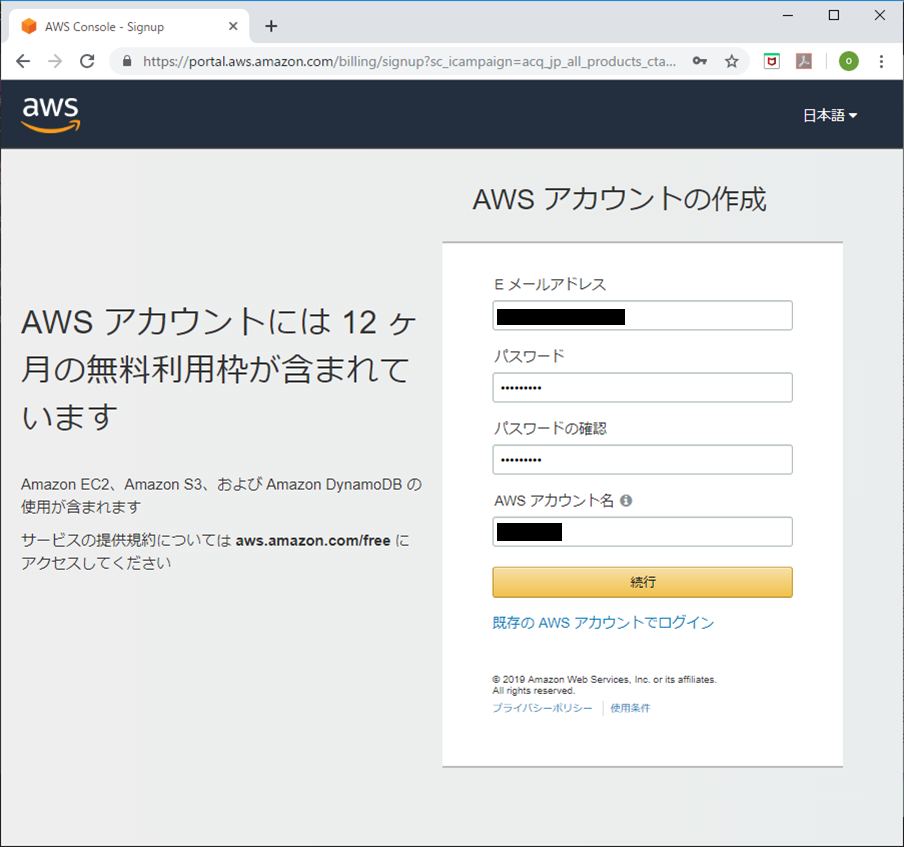Click the browser forward arrow
This screenshot has width=904, height=847.
tap(55, 61)
